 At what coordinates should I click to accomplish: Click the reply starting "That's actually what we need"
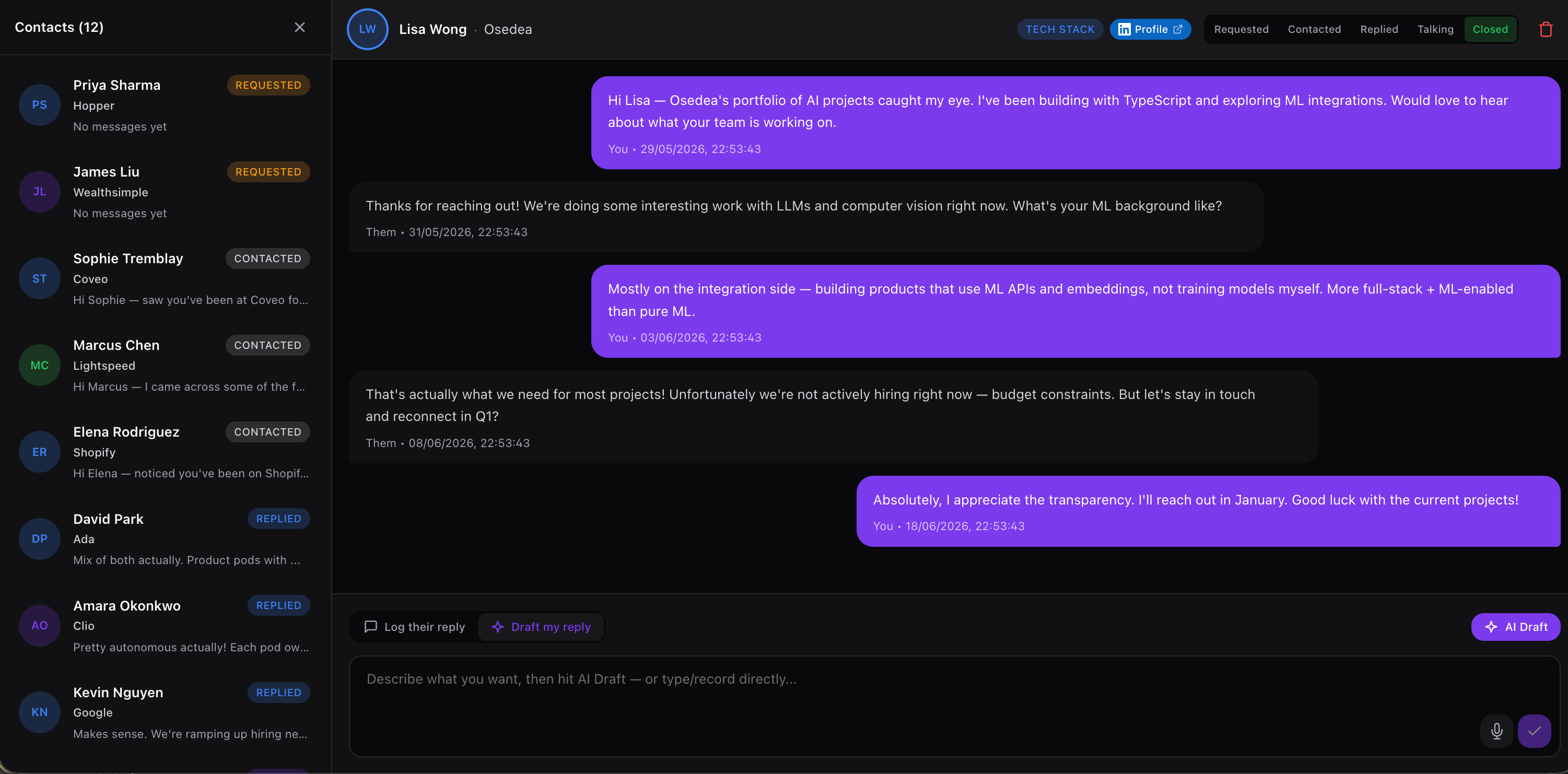[x=833, y=417]
